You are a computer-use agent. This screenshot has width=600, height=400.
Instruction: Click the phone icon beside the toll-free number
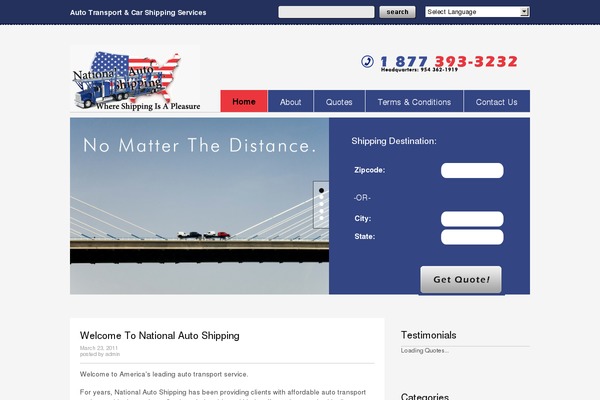(367, 61)
